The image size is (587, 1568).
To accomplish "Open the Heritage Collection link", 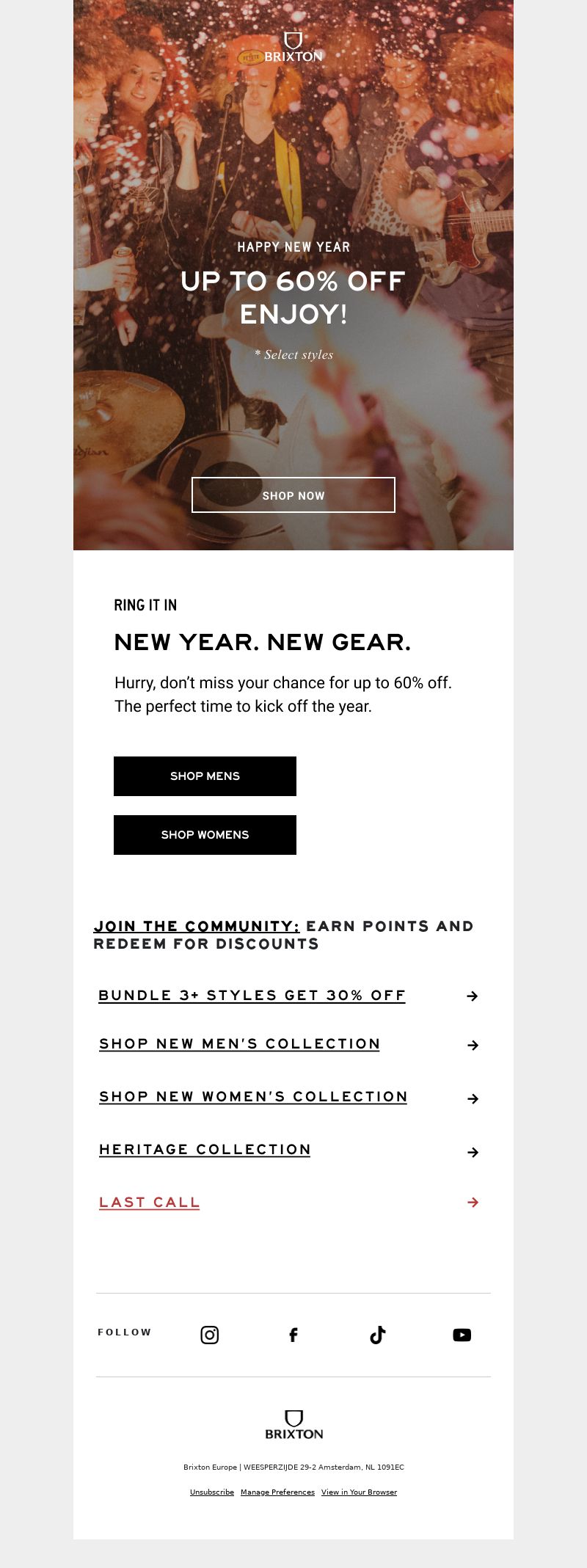I will (205, 1150).
